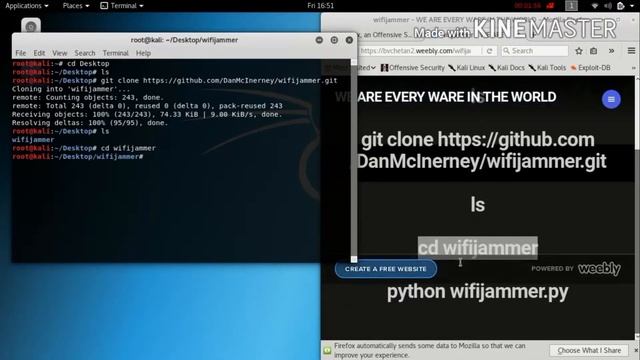The width and height of the screenshot is (640, 360).
Task: Close the terminal window
Action: [349, 40]
